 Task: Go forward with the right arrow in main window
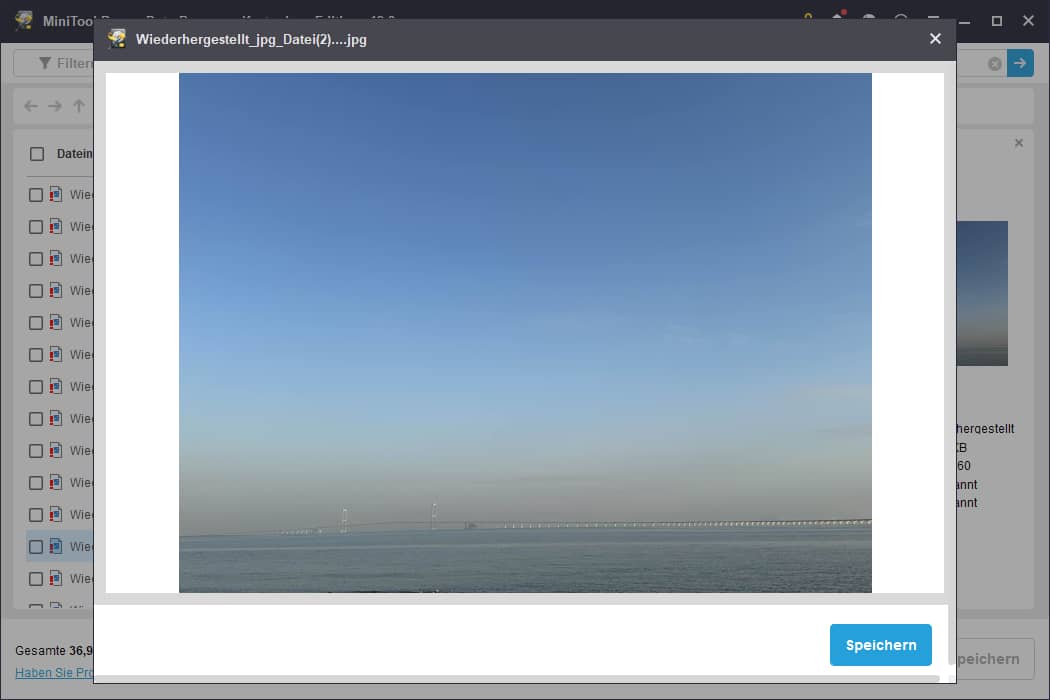coord(55,106)
